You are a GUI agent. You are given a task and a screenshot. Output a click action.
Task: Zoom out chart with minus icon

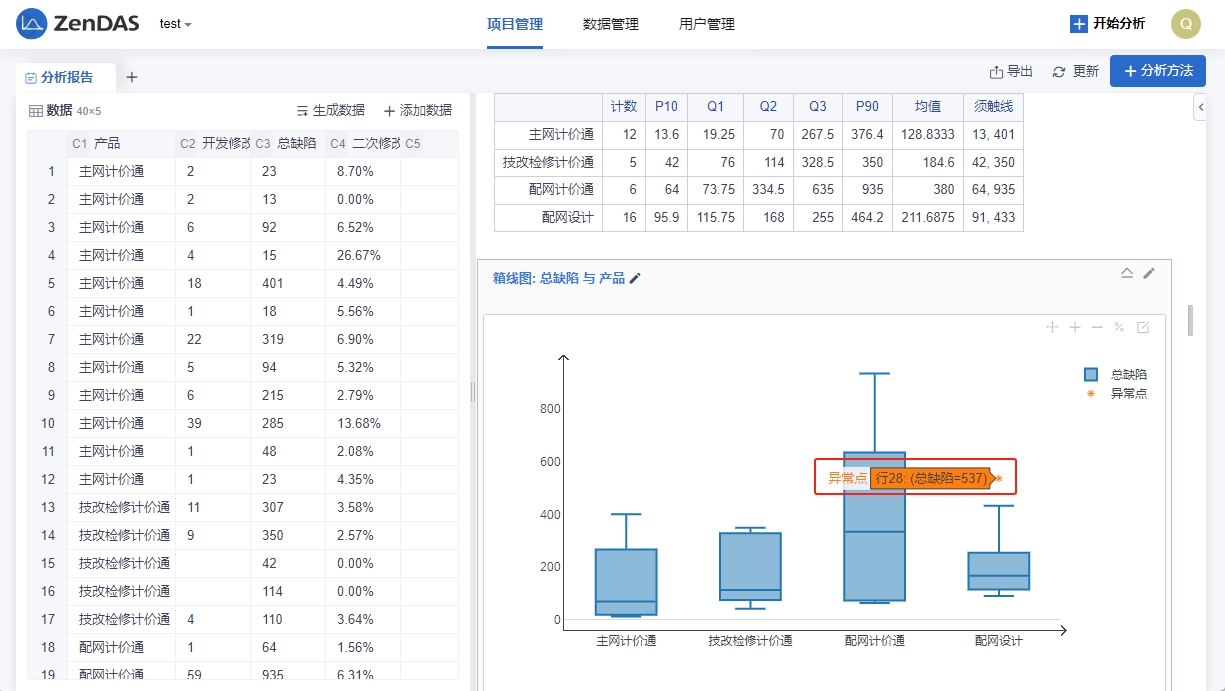pos(1097,327)
